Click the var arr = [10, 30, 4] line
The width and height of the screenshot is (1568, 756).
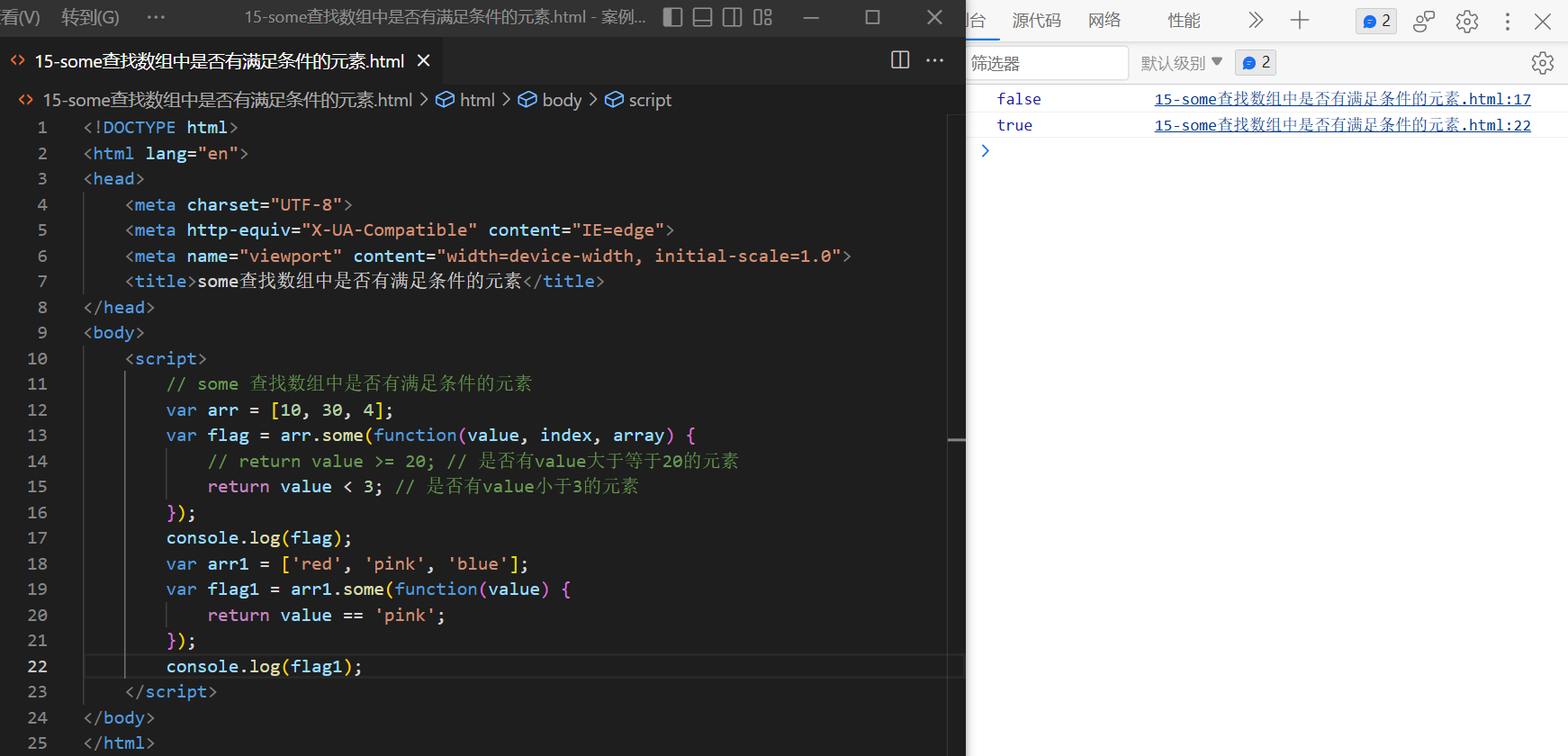click(280, 410)
